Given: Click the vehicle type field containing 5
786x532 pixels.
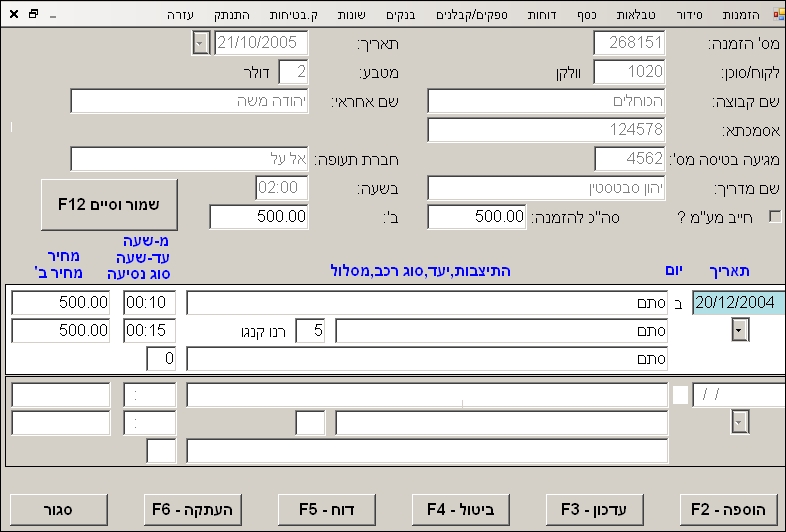Looking at the screenshot, I should click(x=310, y=330).
